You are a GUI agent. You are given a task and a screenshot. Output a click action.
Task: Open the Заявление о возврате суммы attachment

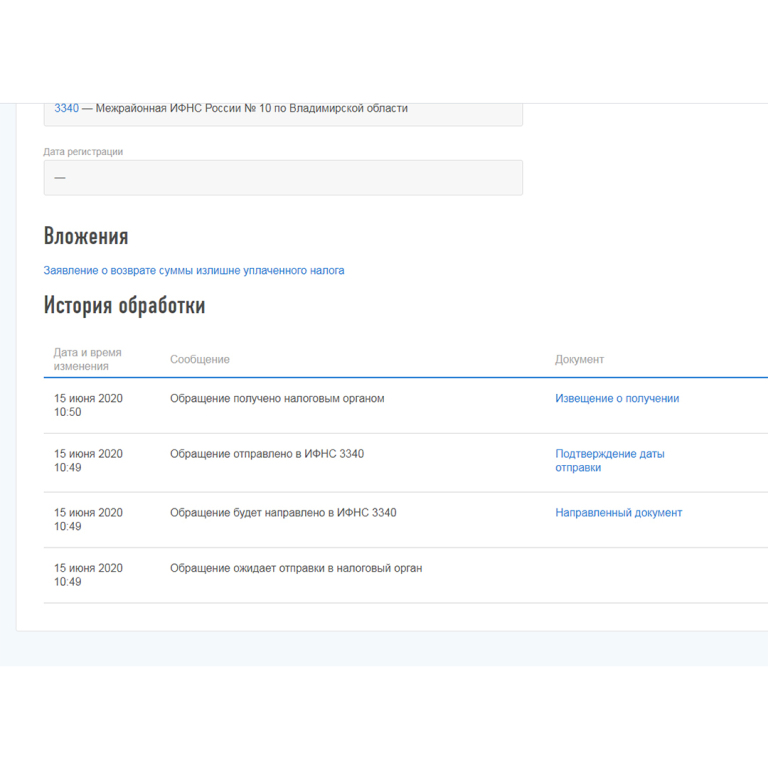(193, 270)
